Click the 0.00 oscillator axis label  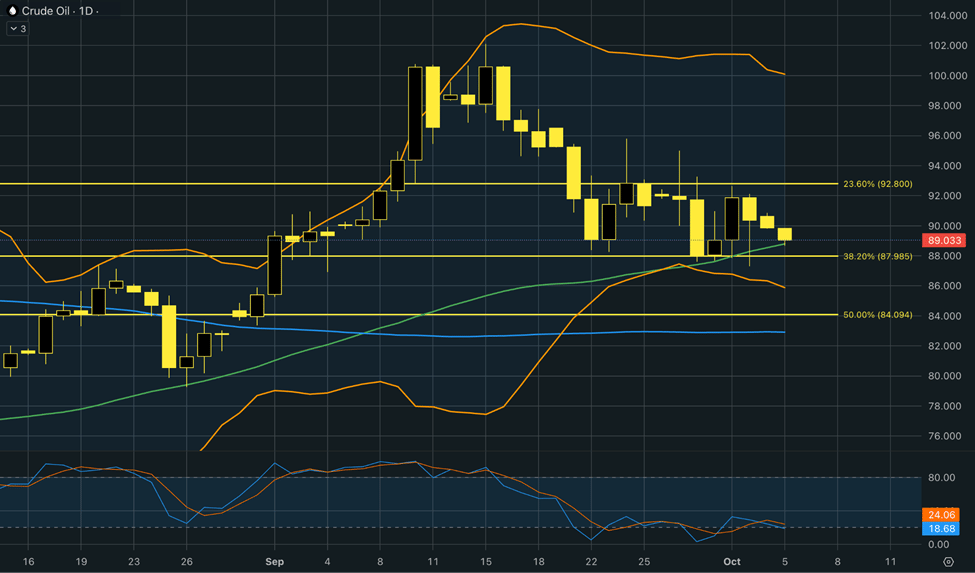(938, 544)
